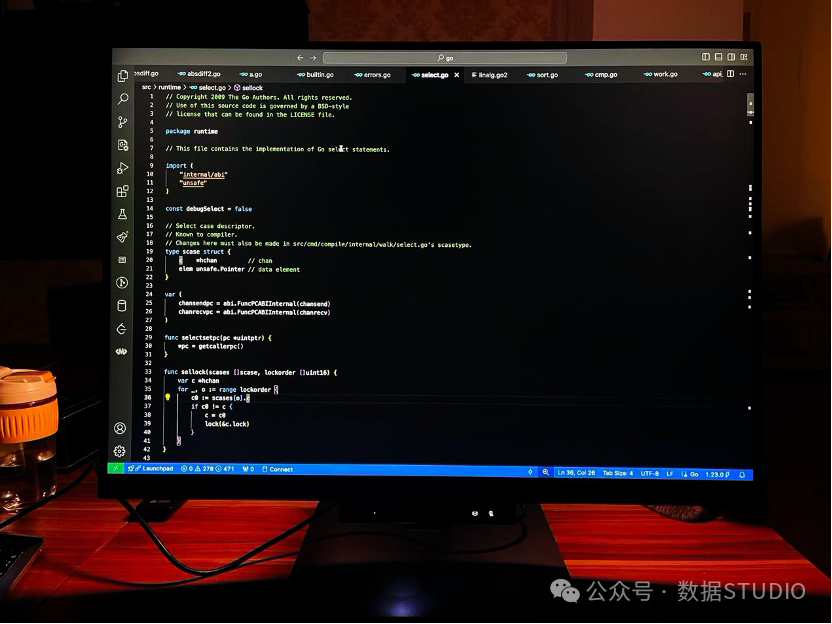Open notifications bell in status bar
The height and width of the screenshot is (624, 832).
pos(742,474)
